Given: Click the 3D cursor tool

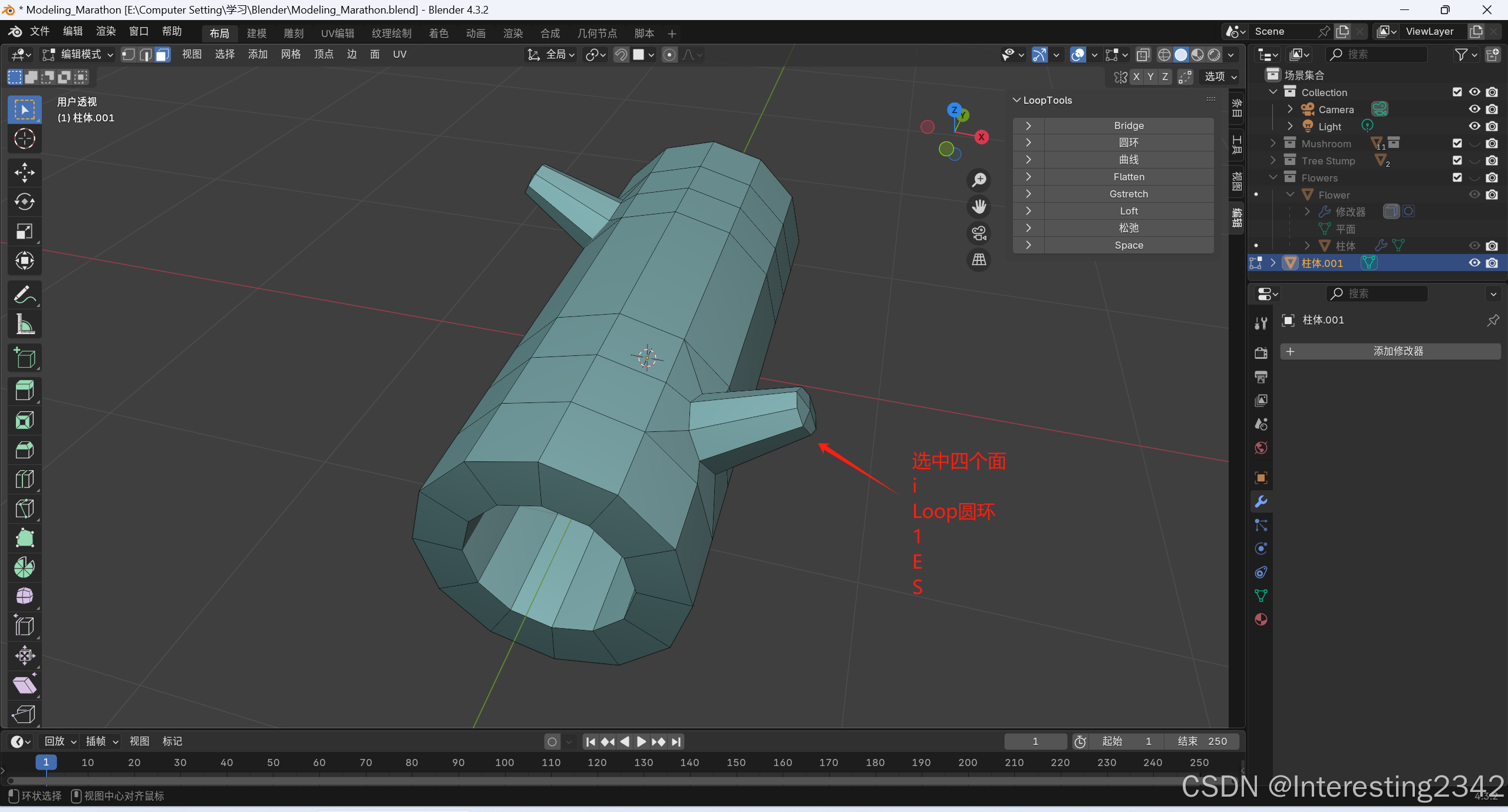Looking at the screenshot, I should coord(24,139).
